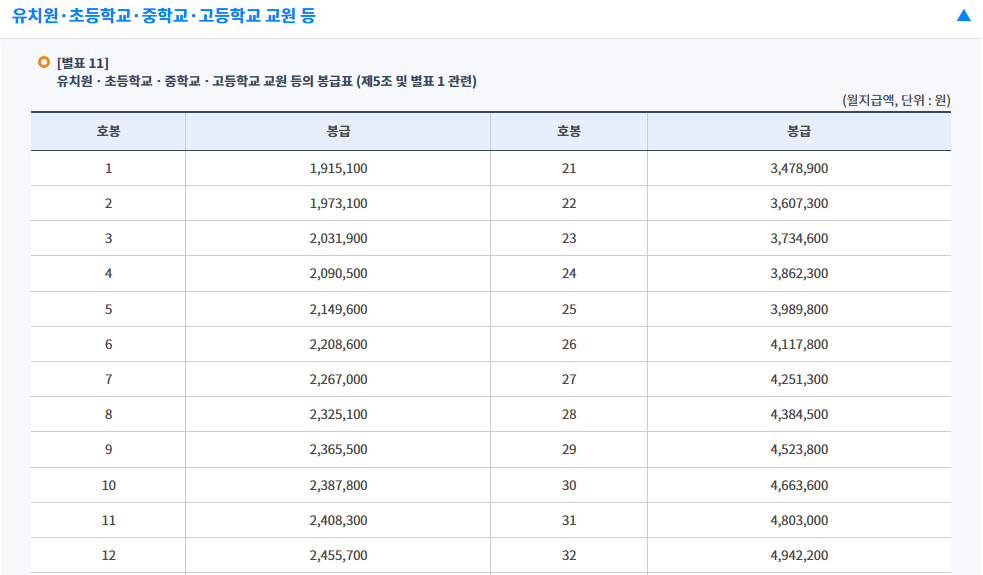Select salary cell 3,478,900
The height and width of the screenshot is (575, 983).
pyautogui.click(x=799, y=168)
